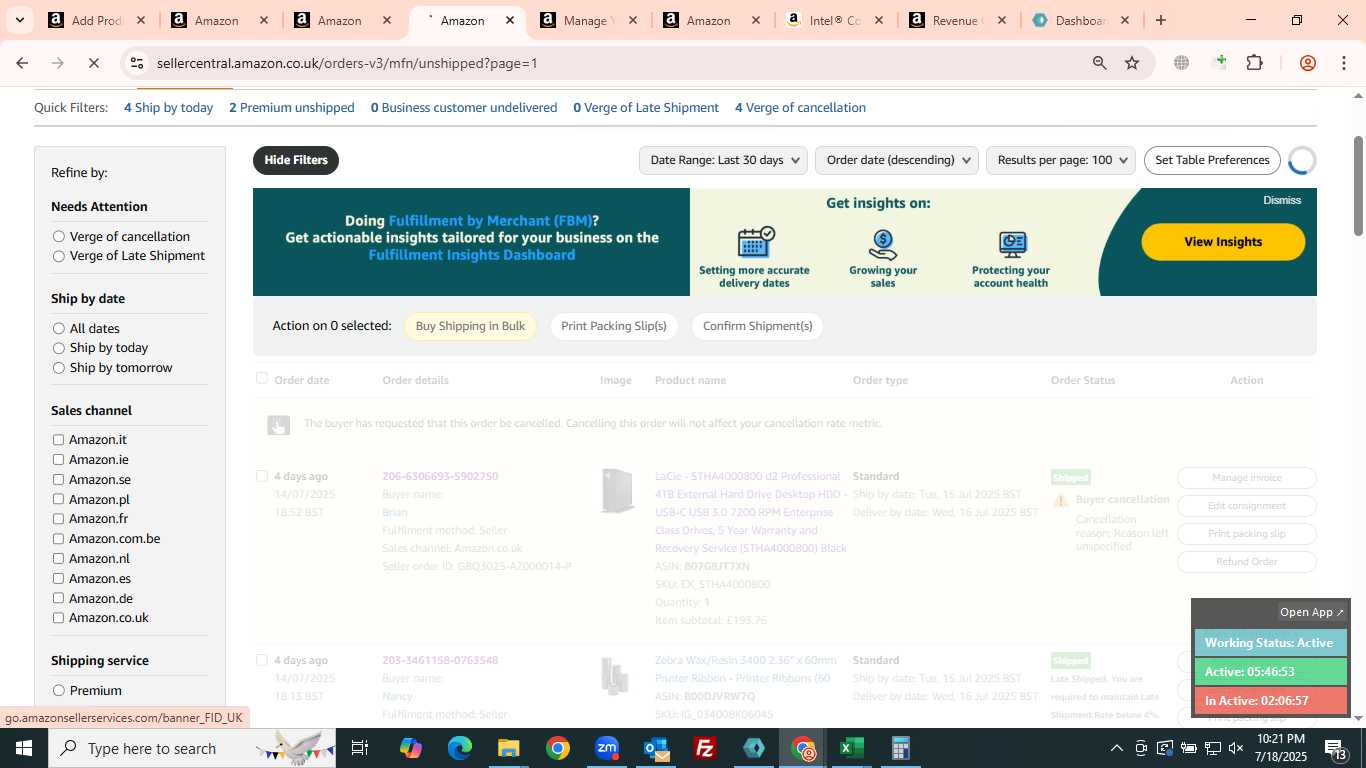Click Buy Shipping in Bulk
Image resolution: width=1366 pixels, height=768 pixels.
click(x=470, y=326)
